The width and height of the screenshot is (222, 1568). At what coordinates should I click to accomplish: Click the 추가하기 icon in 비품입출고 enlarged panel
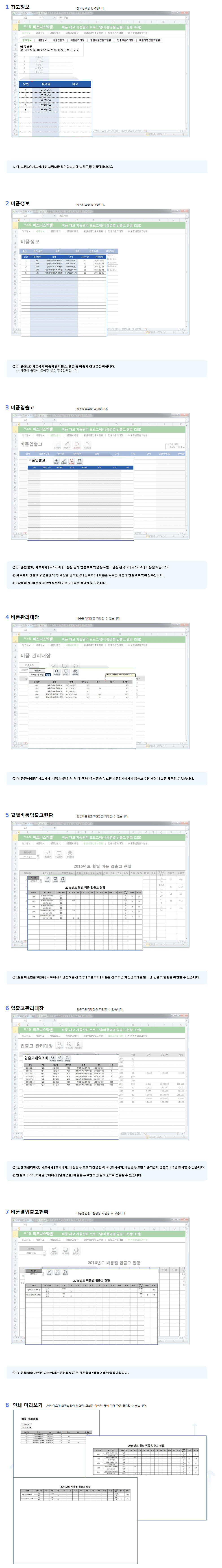[x=56, y=461]
